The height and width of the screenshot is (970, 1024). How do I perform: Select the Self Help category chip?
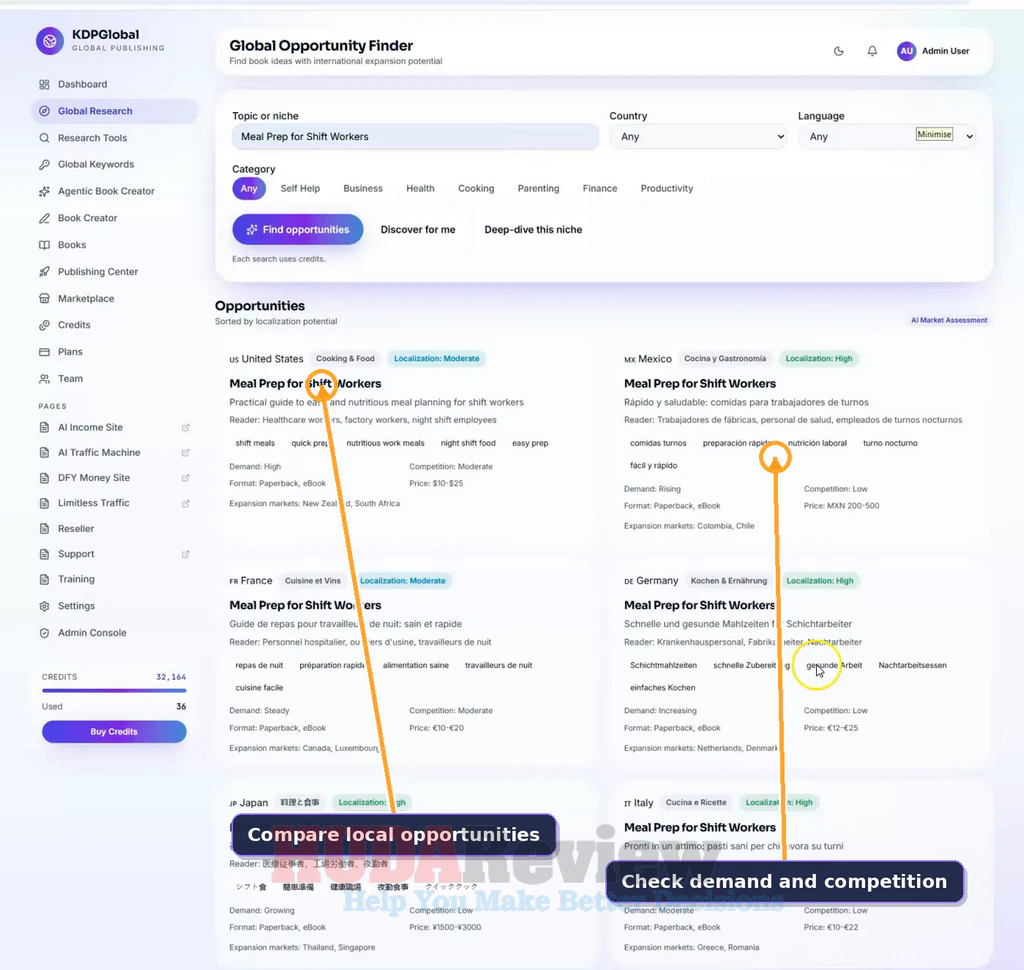click(x=300, y=189)
